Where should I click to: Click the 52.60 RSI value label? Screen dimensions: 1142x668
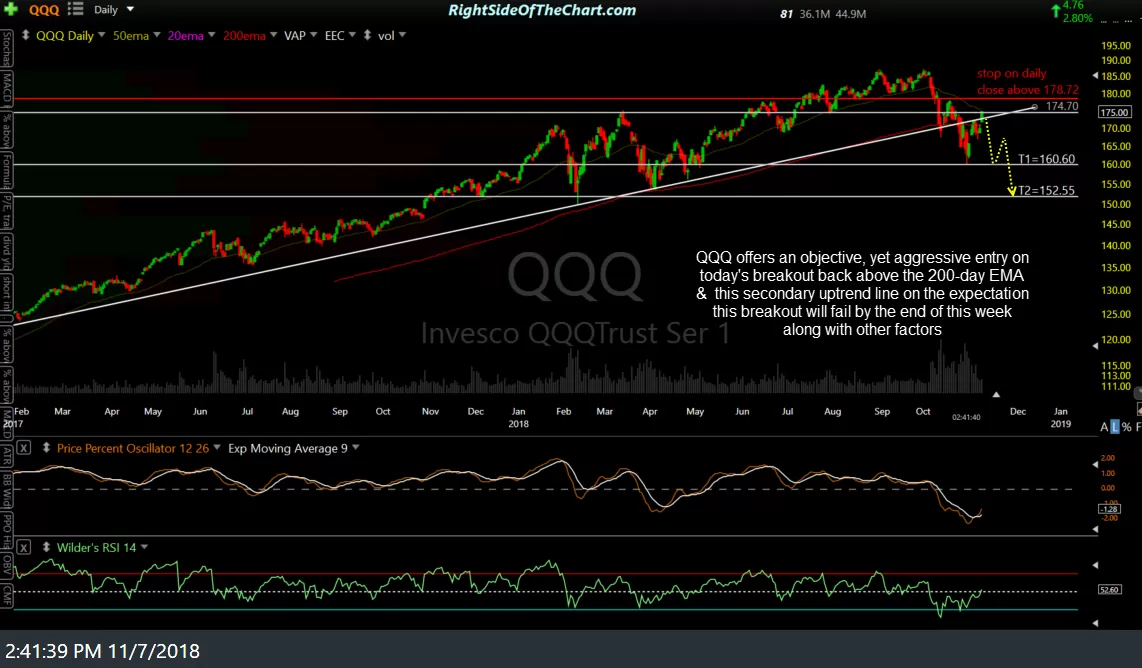coord(1109,589)
